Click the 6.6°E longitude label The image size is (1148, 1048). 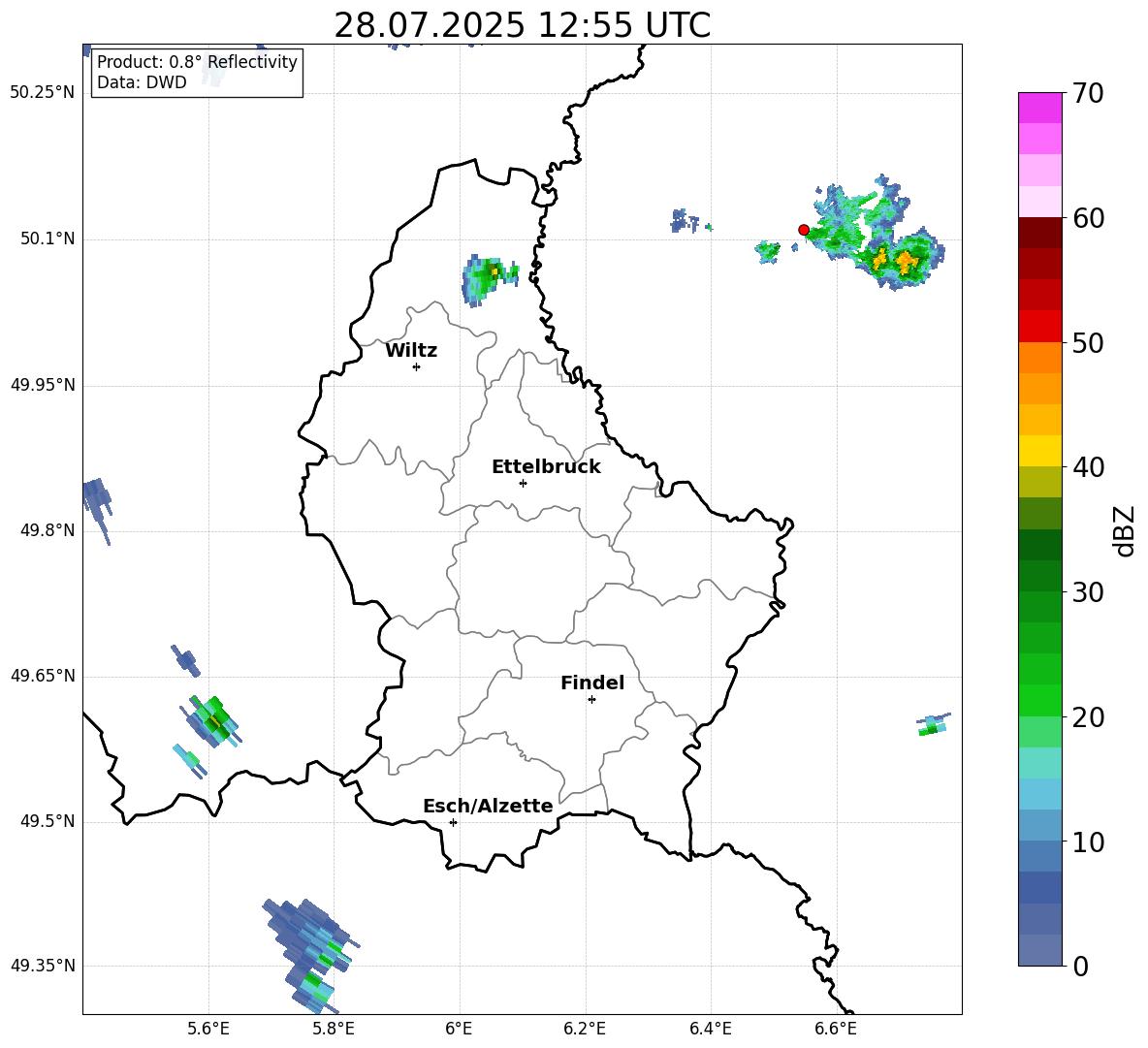tap(836, 1030)
